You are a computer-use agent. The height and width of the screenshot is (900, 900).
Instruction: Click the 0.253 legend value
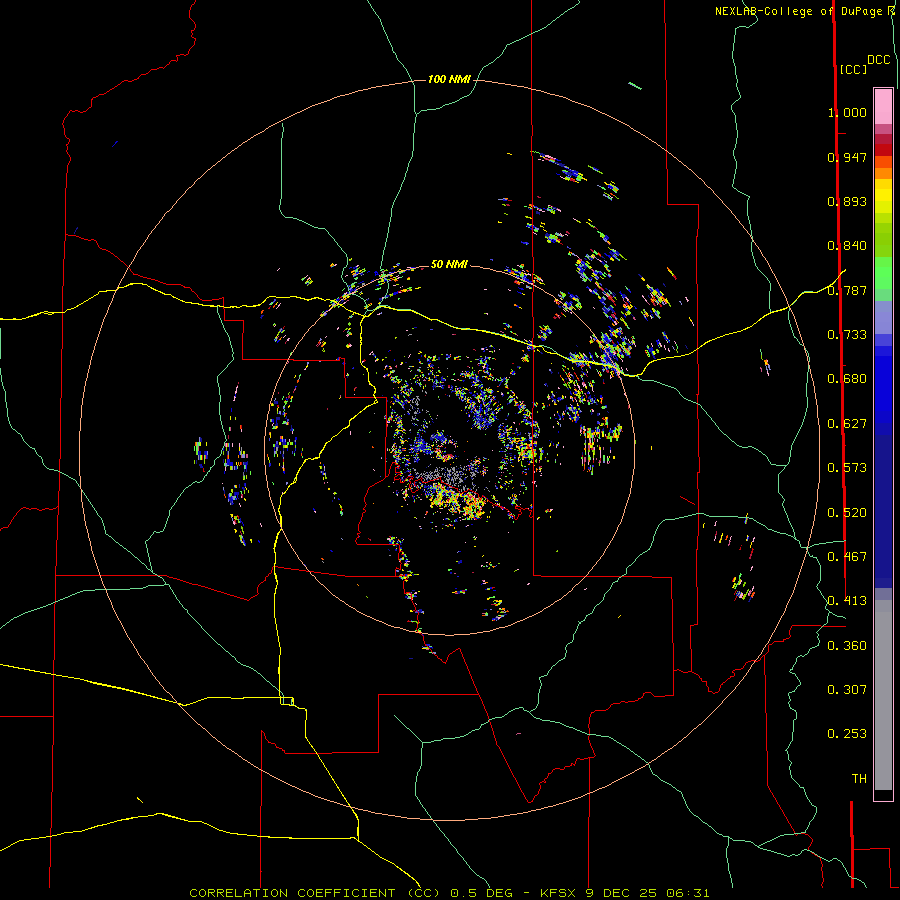pyautogui.click(x=847, y=734)
